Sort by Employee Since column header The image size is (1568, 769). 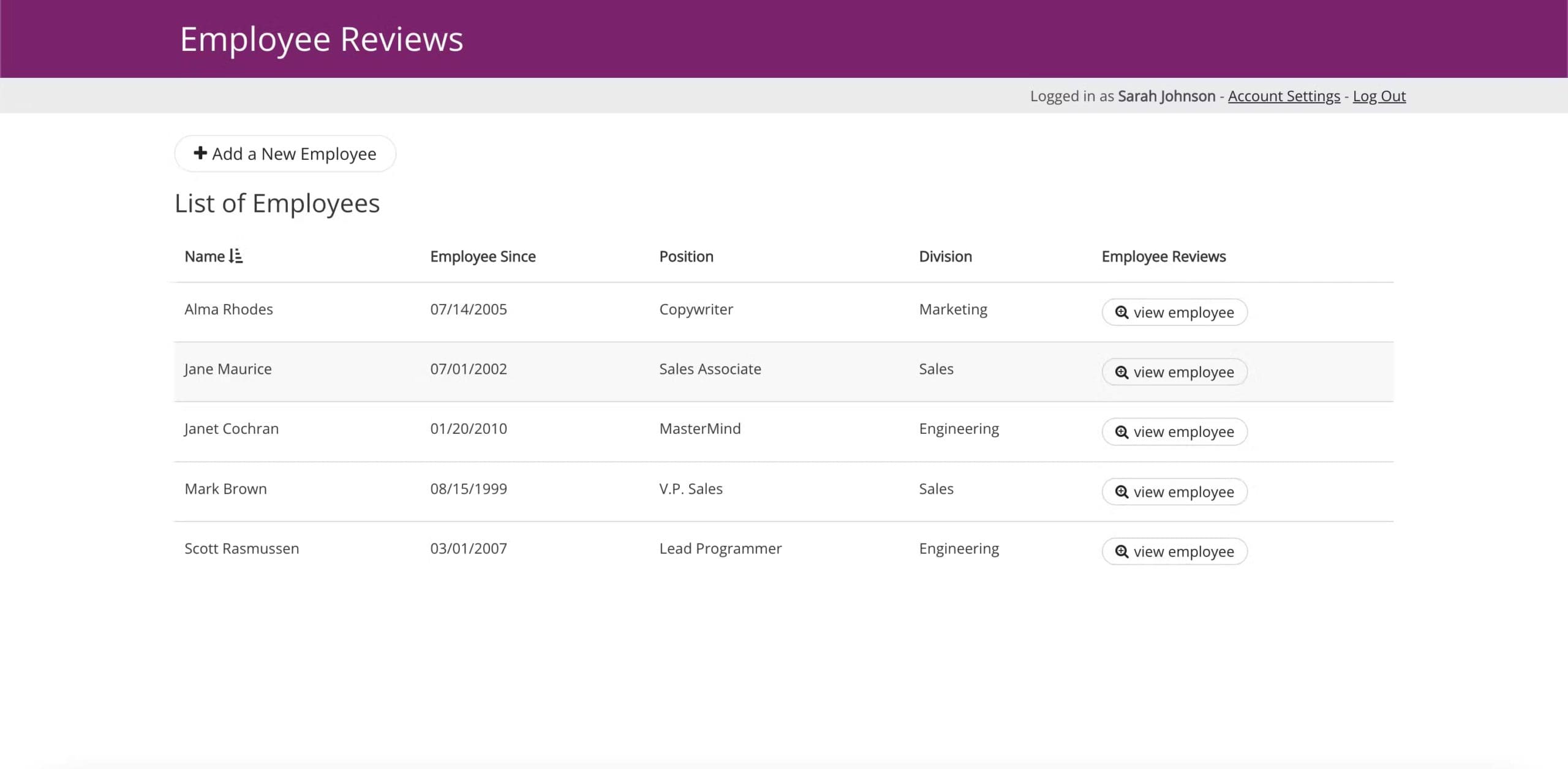(482, 257)
